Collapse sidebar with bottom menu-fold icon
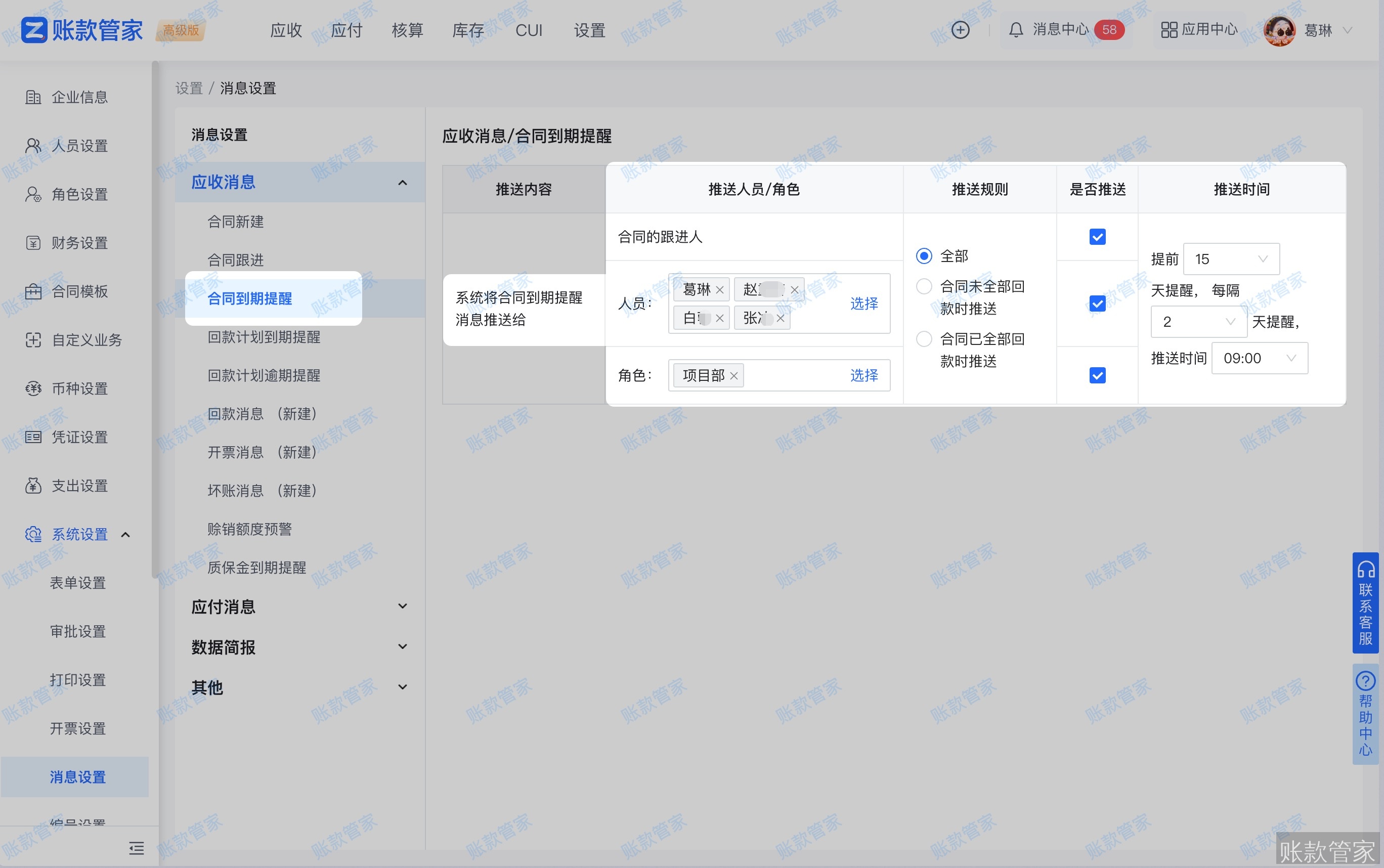 pos(136,847)
